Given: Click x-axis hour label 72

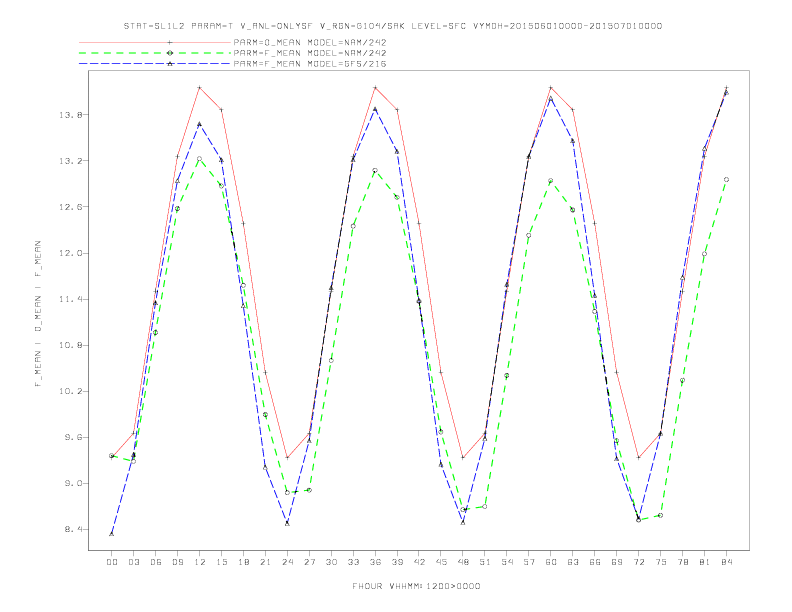Looking at the screenshot, I should coord(639,562).
